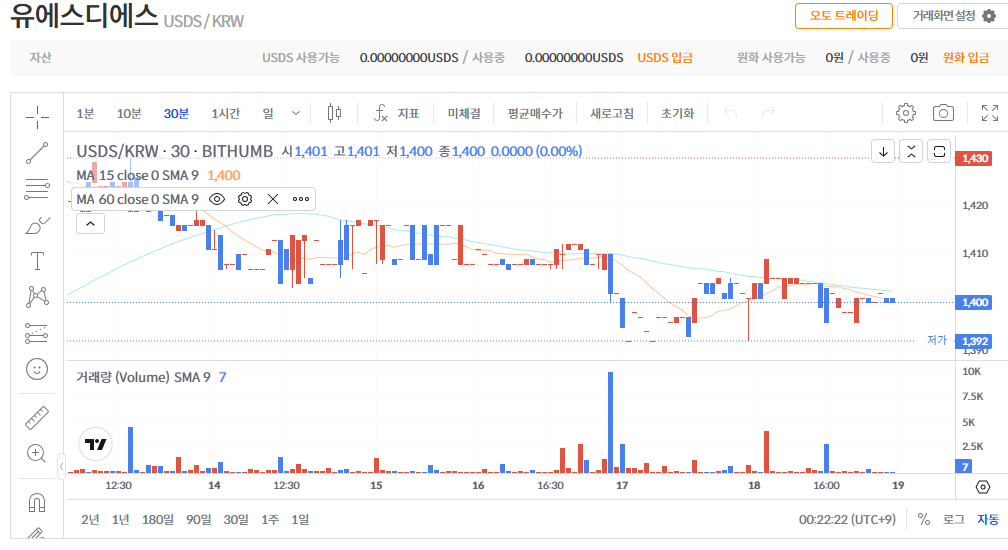Select the 일 daily interval
1008x550 pixels.
268,114
